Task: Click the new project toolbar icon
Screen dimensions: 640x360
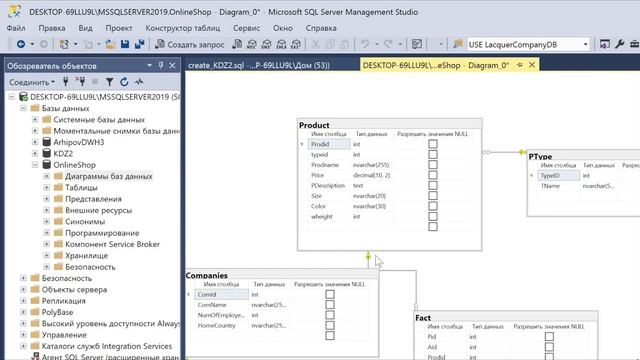Action: [64, 44]
